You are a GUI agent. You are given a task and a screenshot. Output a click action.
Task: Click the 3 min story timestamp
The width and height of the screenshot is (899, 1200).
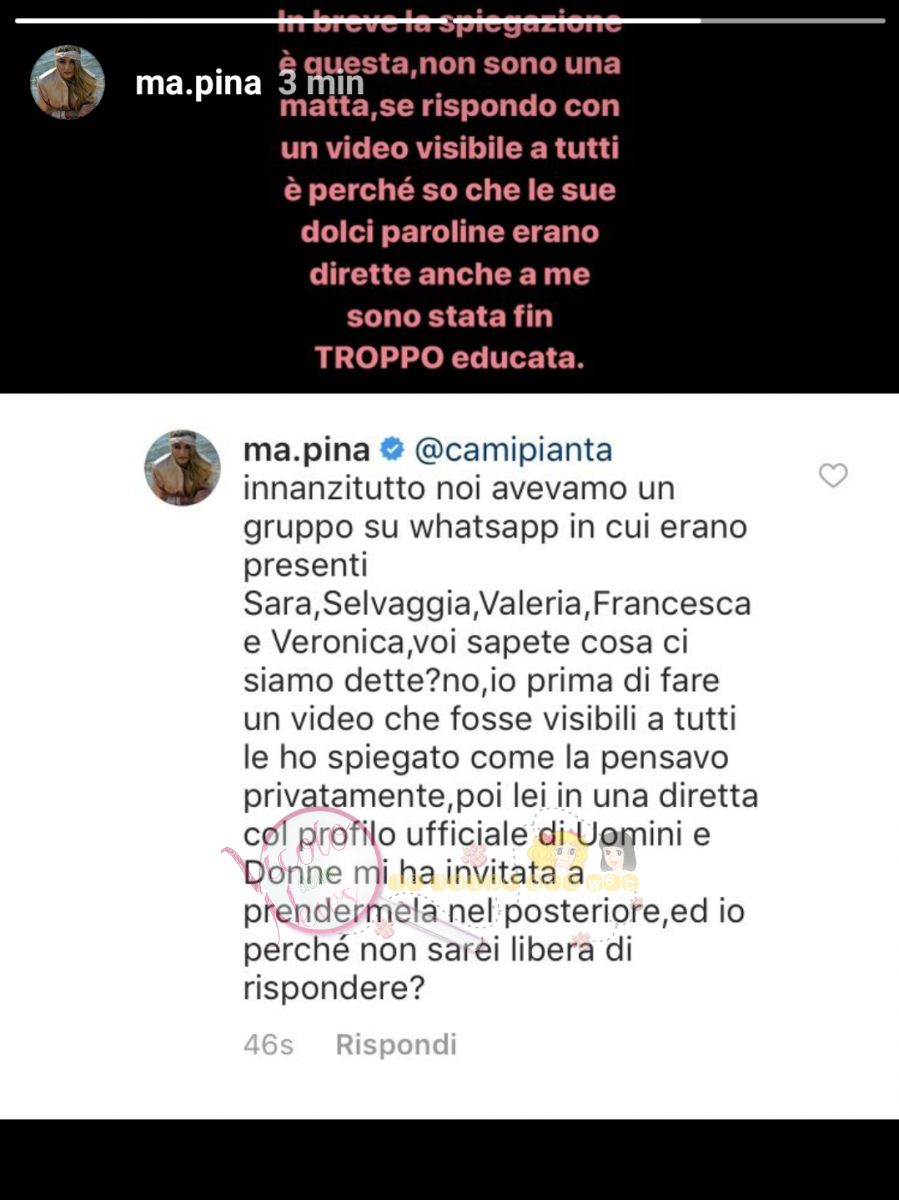point(322,83)
